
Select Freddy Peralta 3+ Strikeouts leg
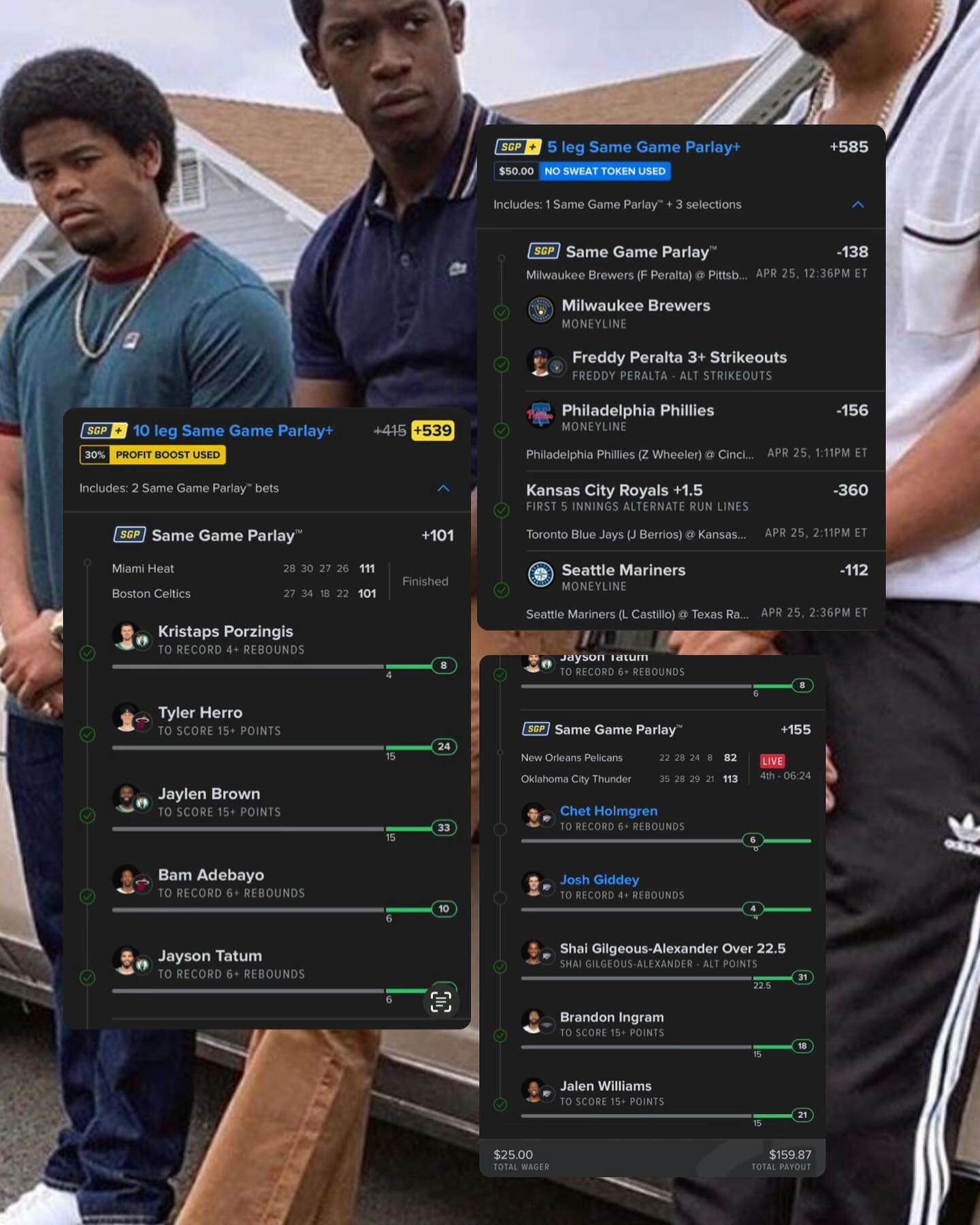pos(697,365)
